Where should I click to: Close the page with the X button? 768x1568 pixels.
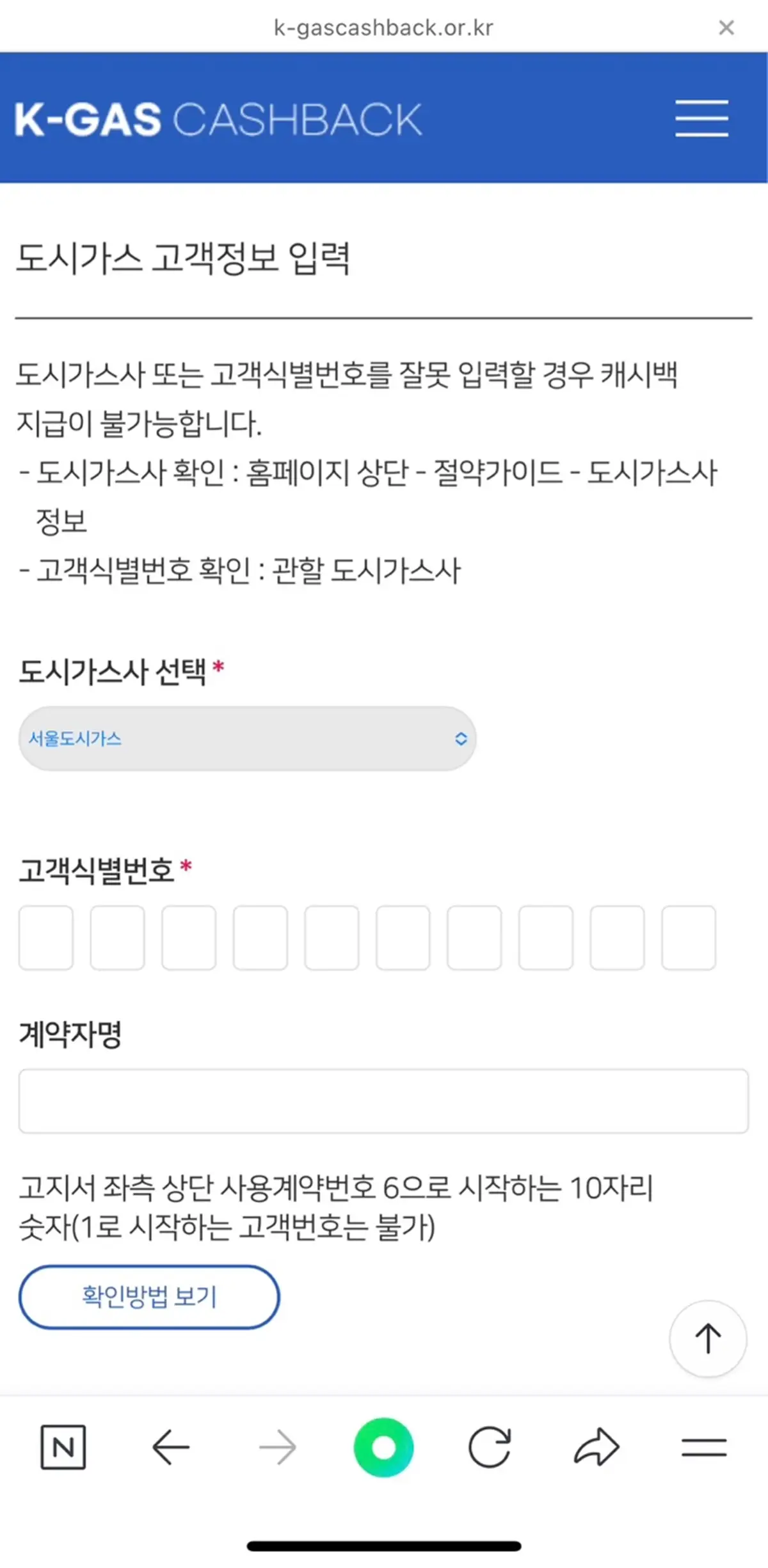tap(727, 27)
